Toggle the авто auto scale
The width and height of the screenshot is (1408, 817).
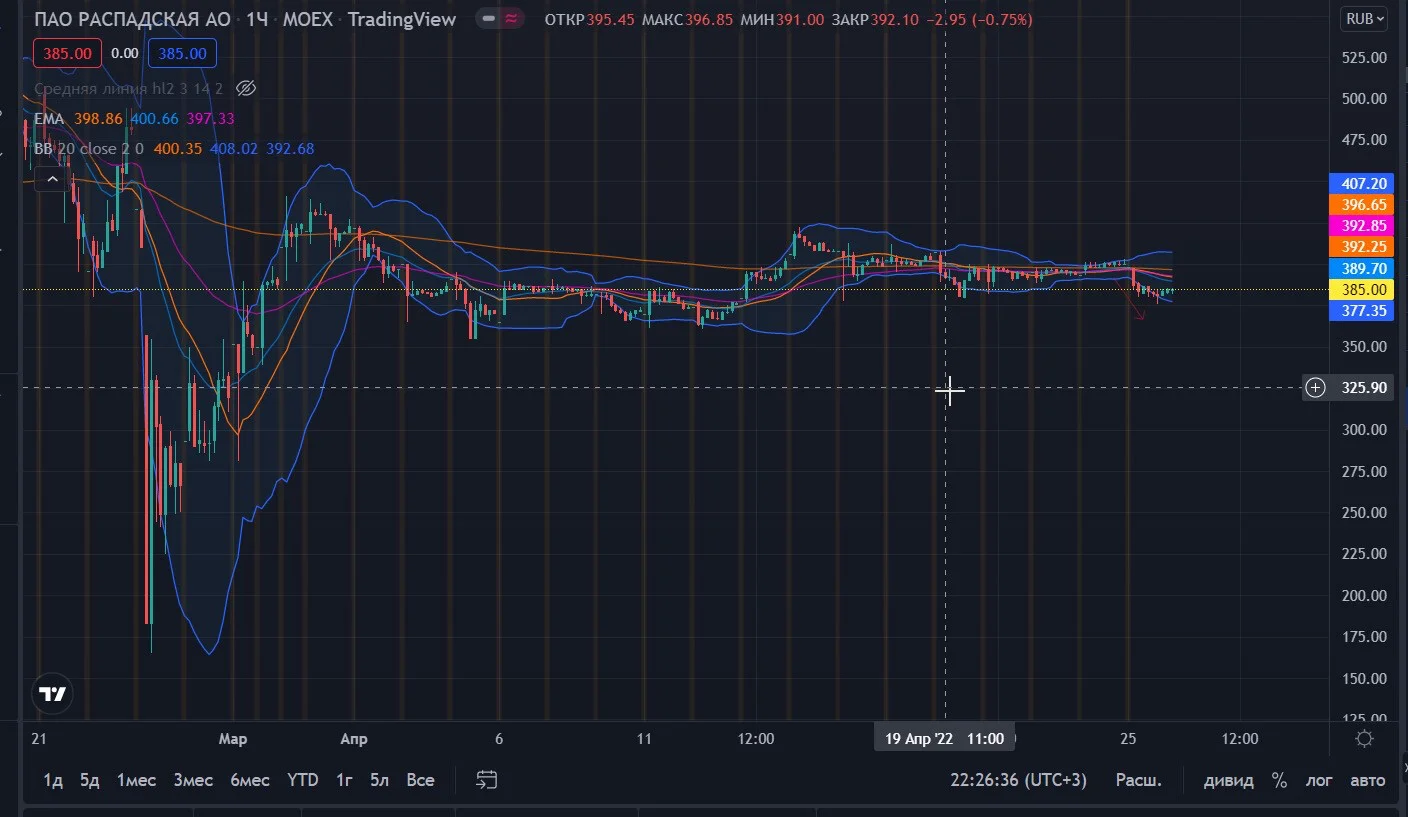(x=1367, y=780)
